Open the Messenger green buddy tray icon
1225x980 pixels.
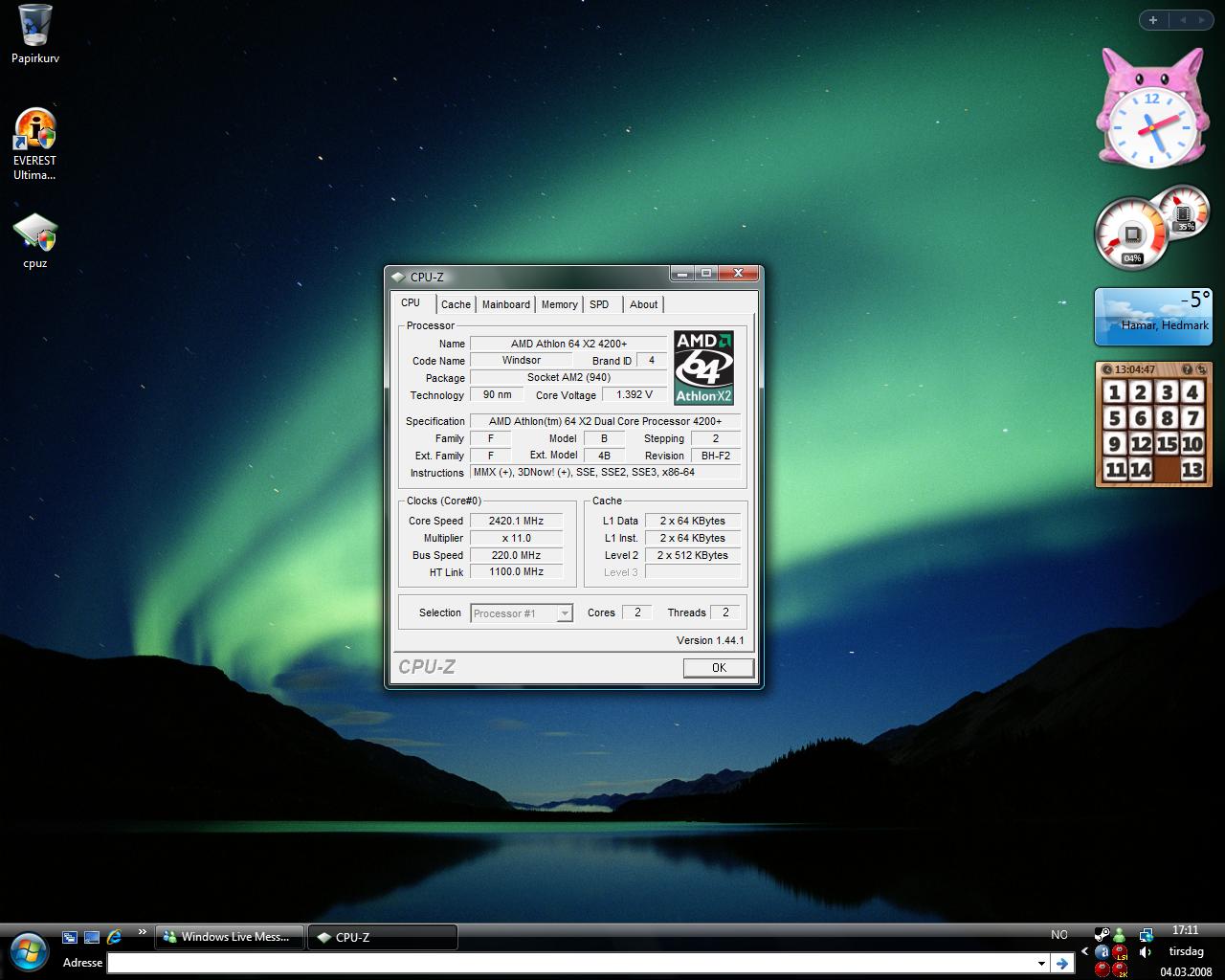click(x=1119, y=935)
